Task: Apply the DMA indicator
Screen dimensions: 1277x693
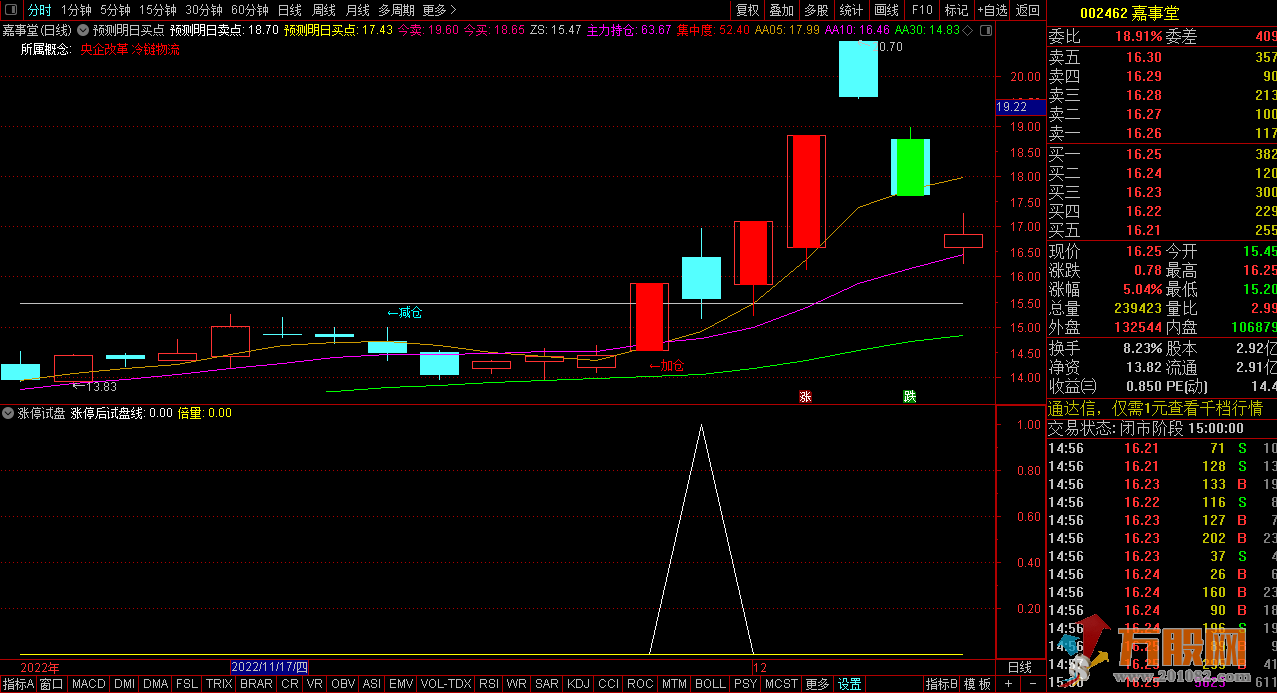Action: point(155,684)
